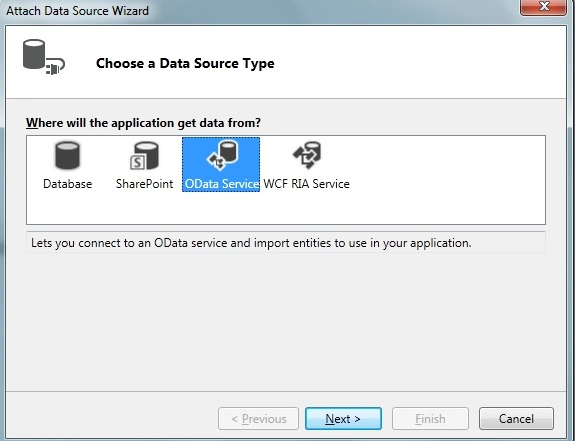Choose the WCF RIA Service icon

coord(307,155)
